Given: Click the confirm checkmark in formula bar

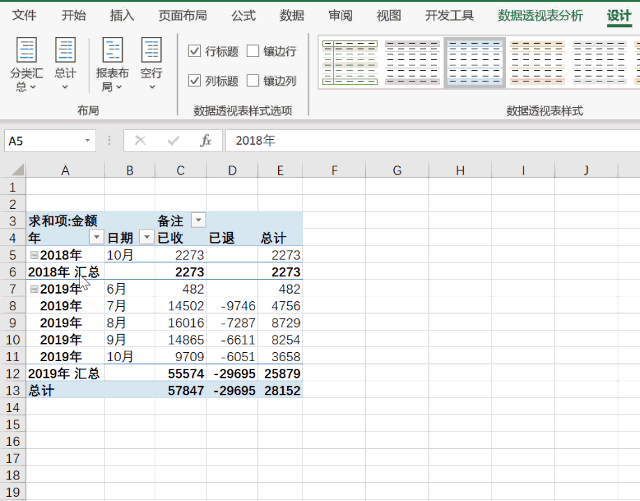Looking at the screenshot, I should coord(173,141).
